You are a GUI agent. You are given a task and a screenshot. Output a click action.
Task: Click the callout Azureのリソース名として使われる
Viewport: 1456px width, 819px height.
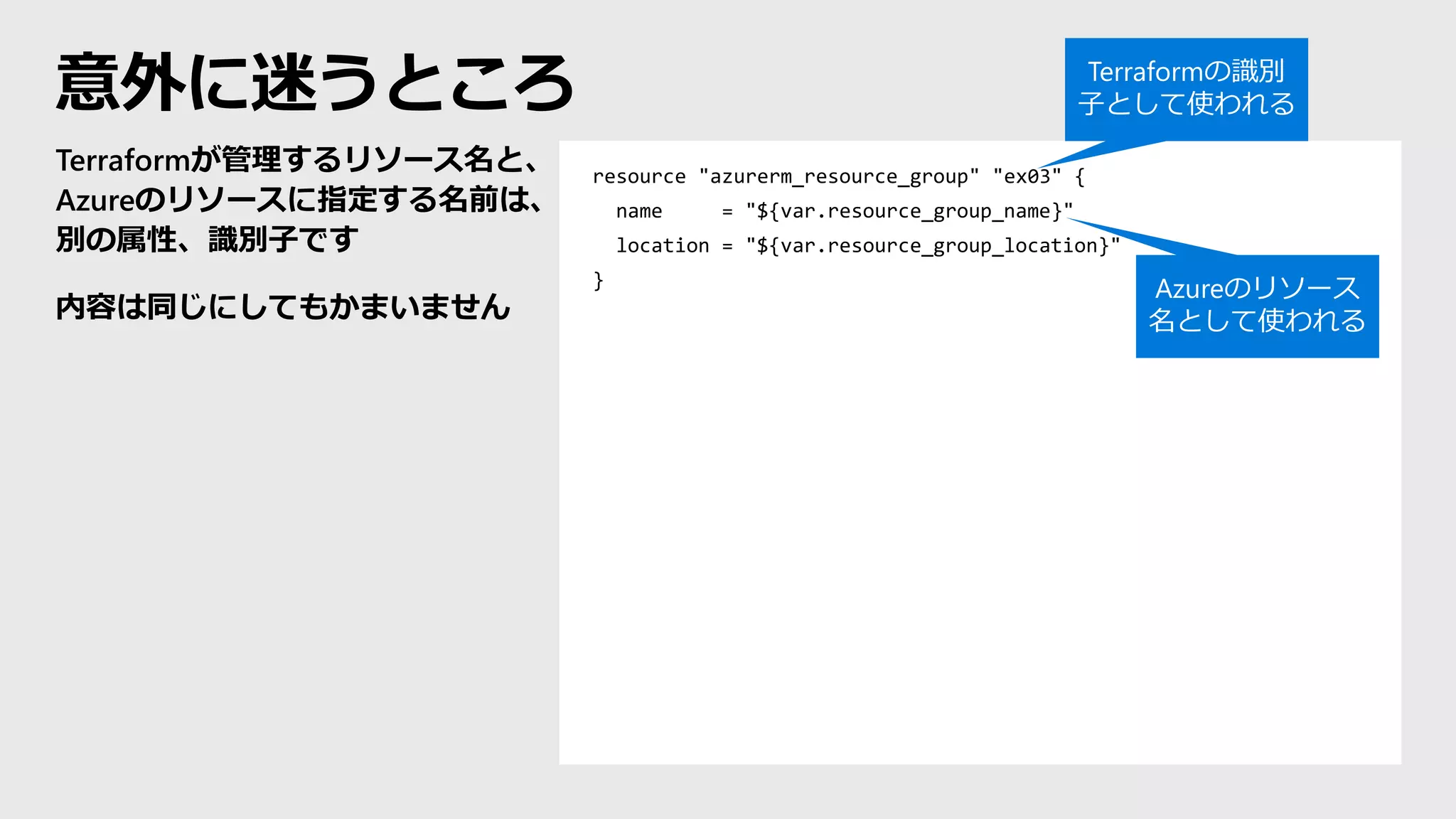pos(1257,306)
